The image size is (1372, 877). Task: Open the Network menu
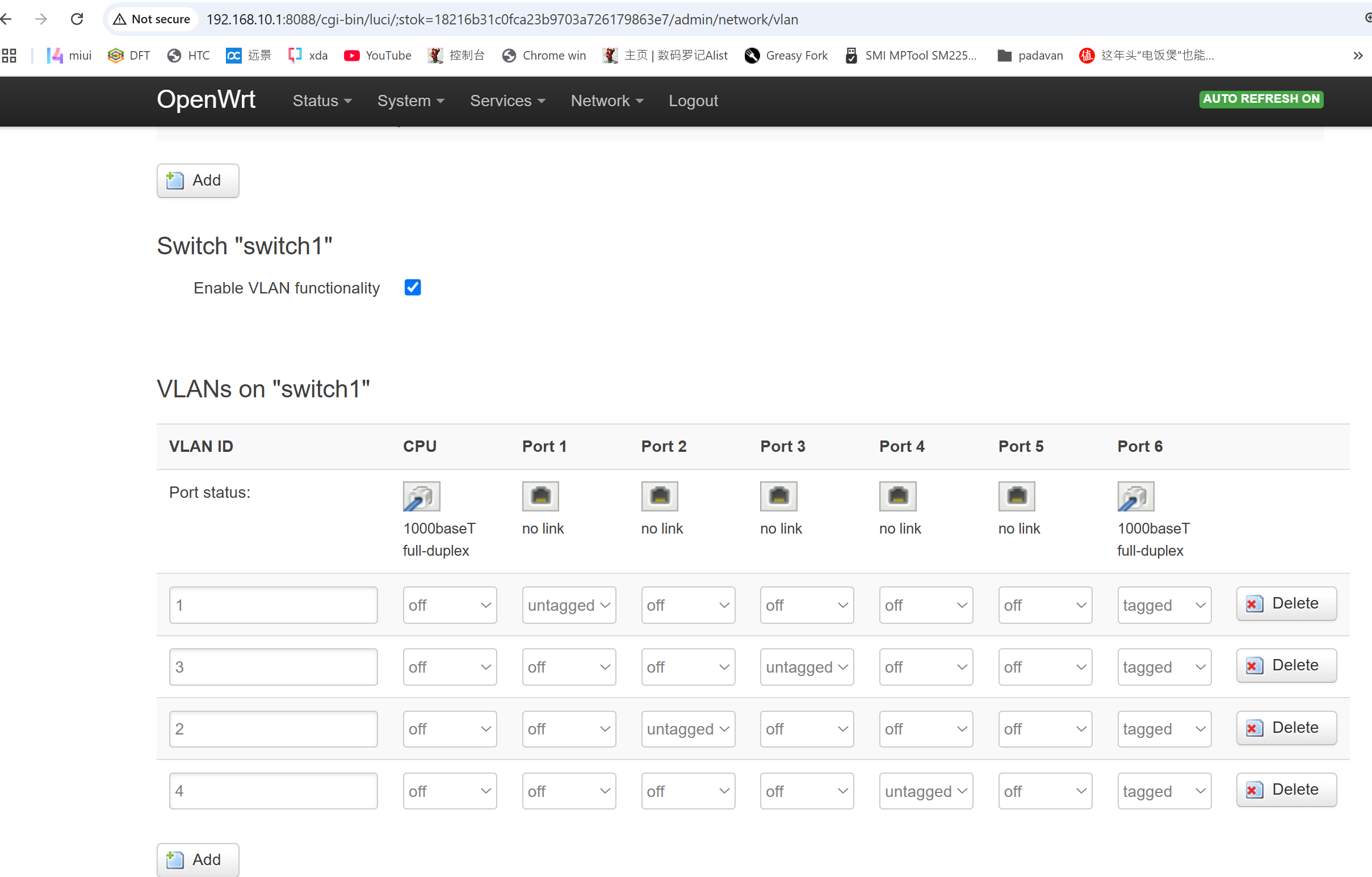(x=607, y=100)
